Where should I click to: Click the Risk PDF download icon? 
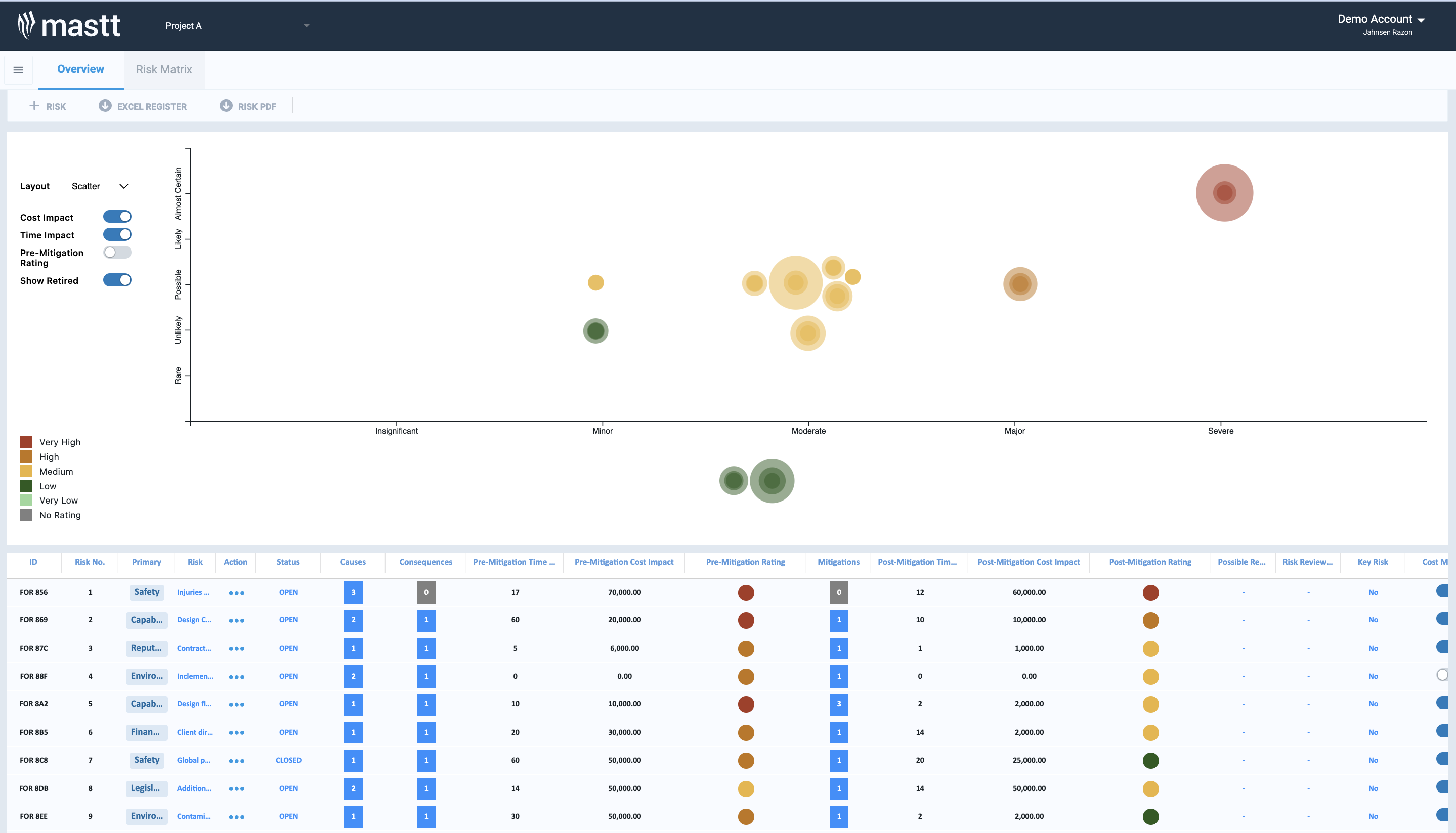coord(226,106)
